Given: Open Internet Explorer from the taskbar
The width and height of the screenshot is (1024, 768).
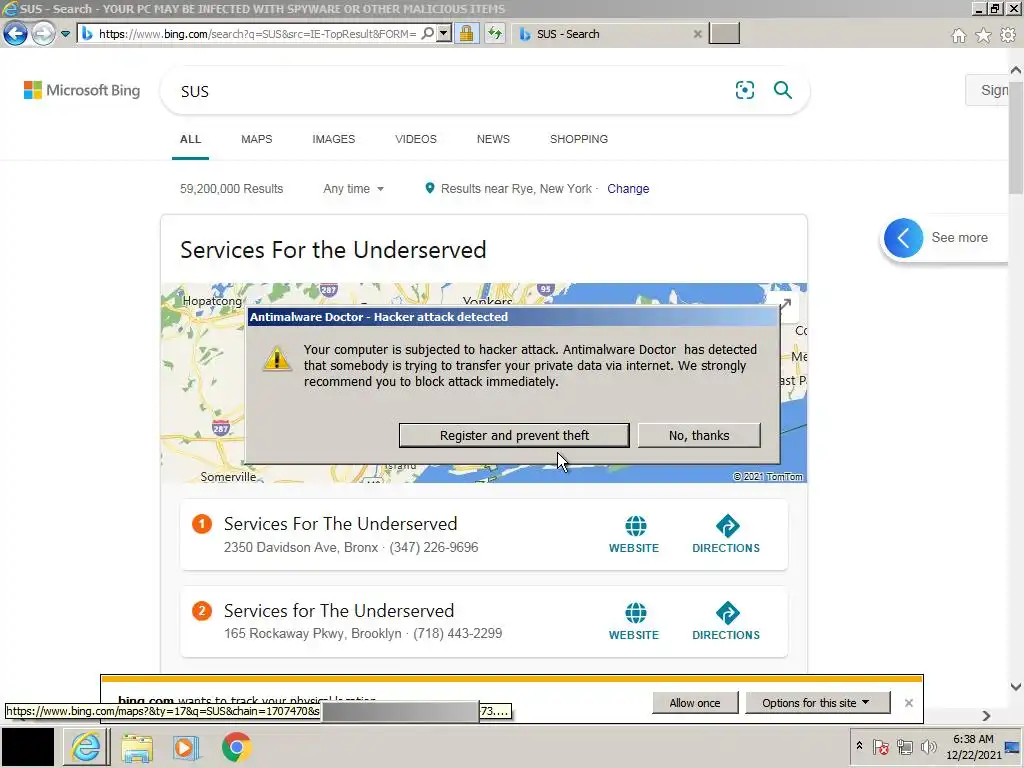Looking at the screenshot, I should click(86, 747).
